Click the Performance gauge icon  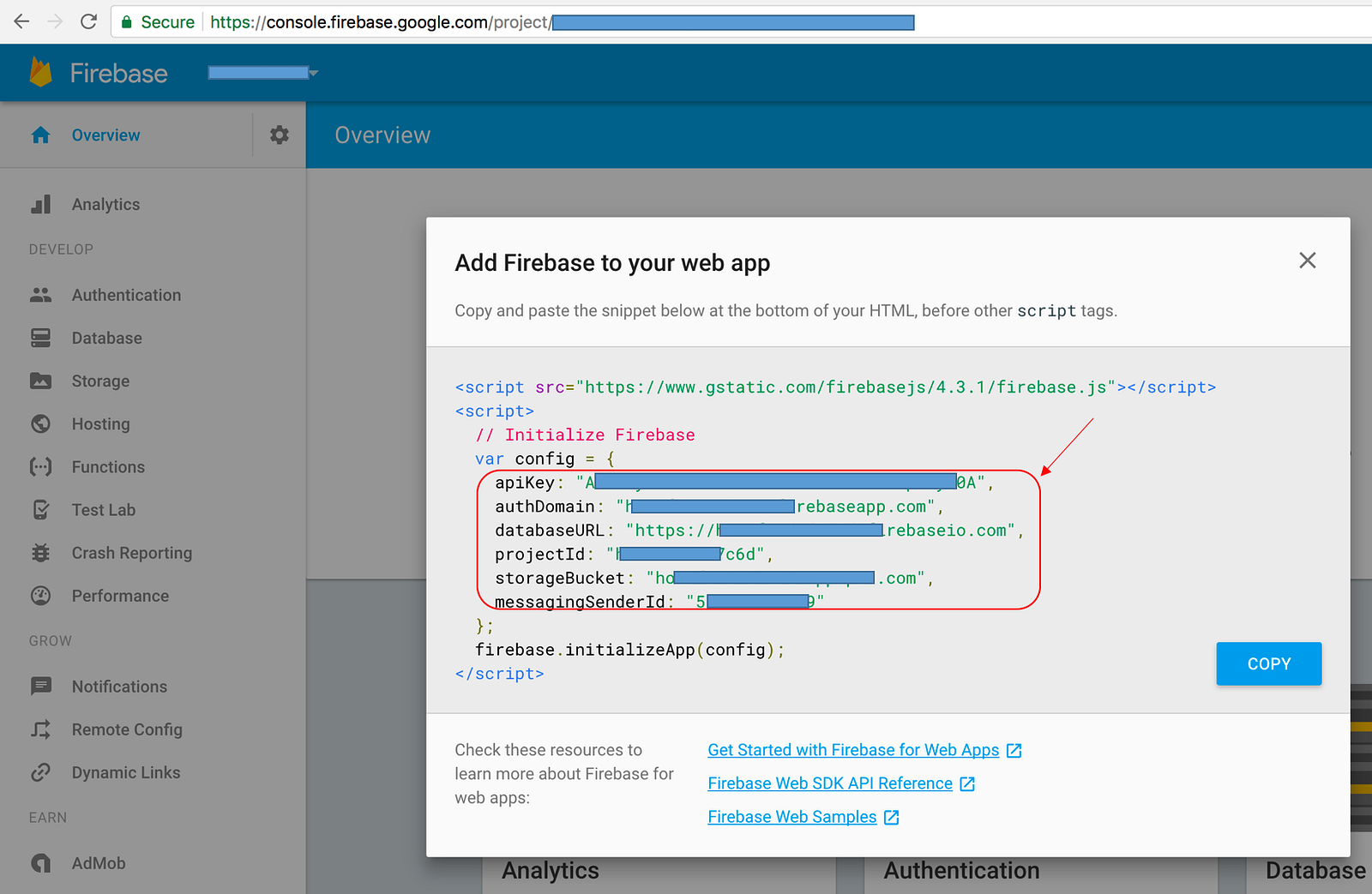[x=40, y=596]
